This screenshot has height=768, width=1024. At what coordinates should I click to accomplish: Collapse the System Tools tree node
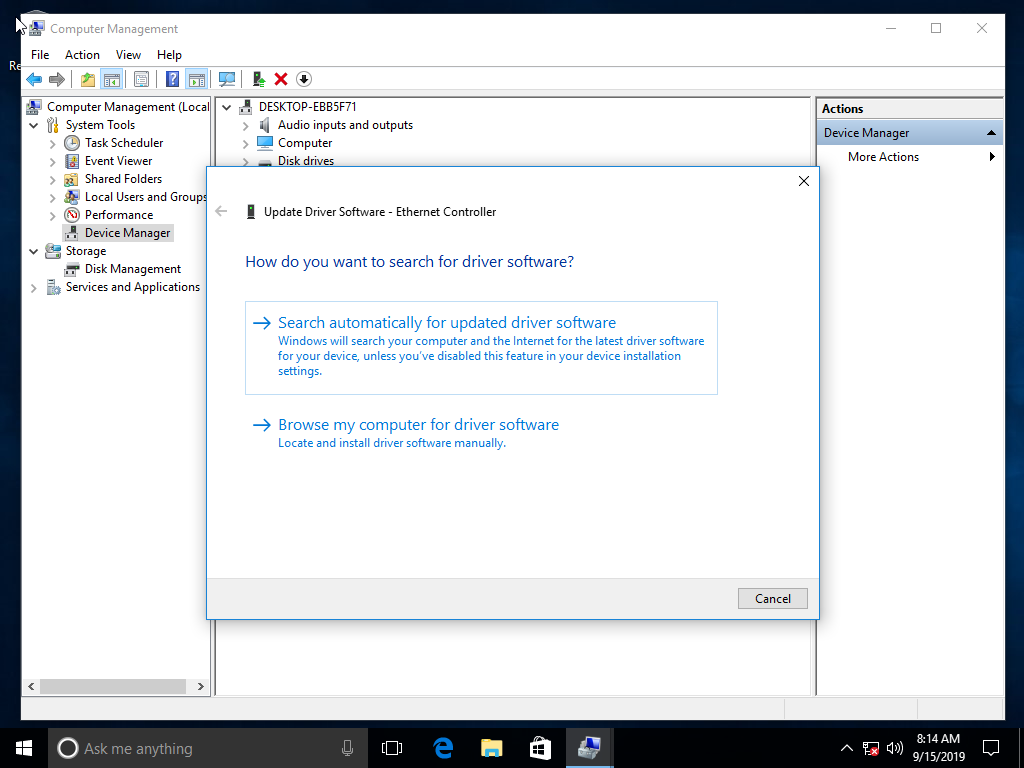tap(34, 125)
